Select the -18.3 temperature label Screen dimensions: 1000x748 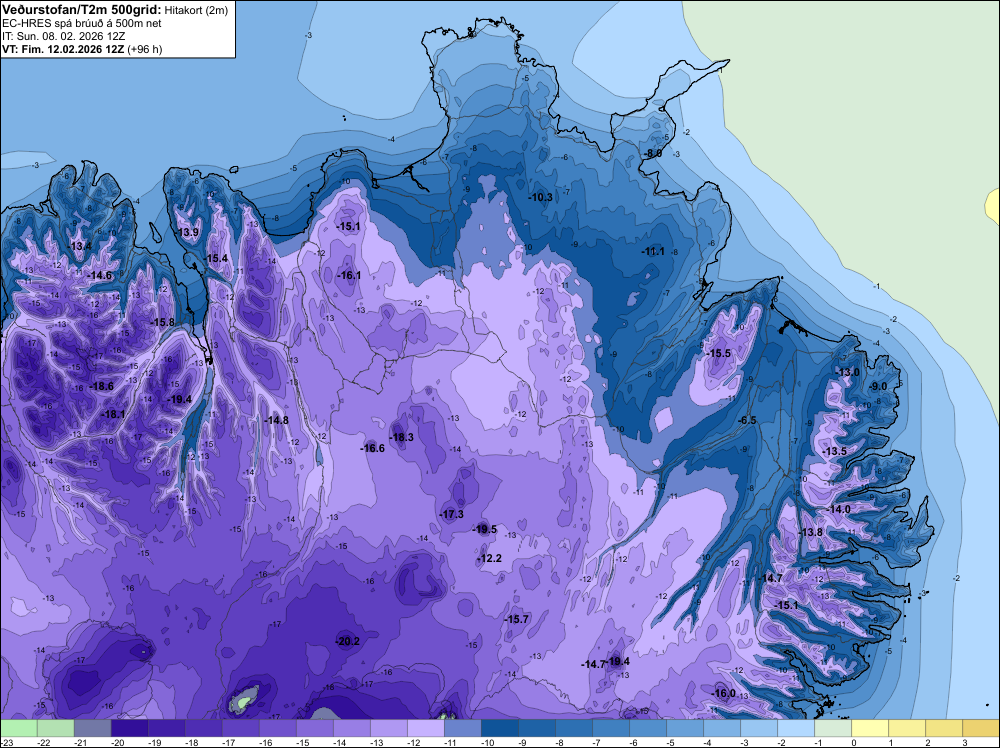point(402,437)
